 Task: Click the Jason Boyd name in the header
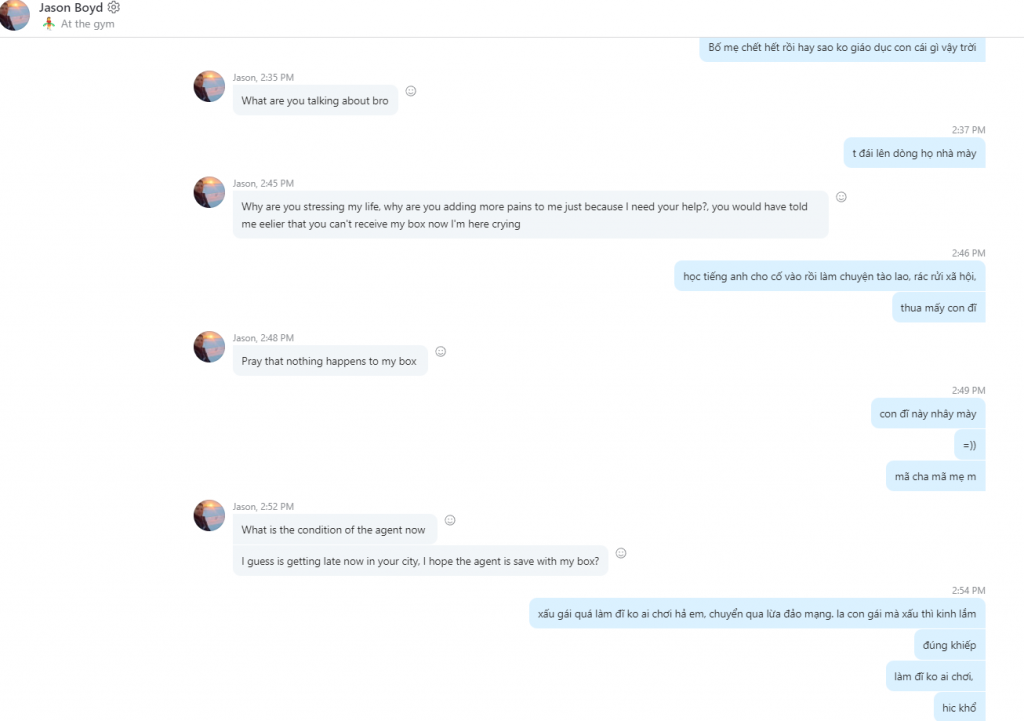(71, 8)
